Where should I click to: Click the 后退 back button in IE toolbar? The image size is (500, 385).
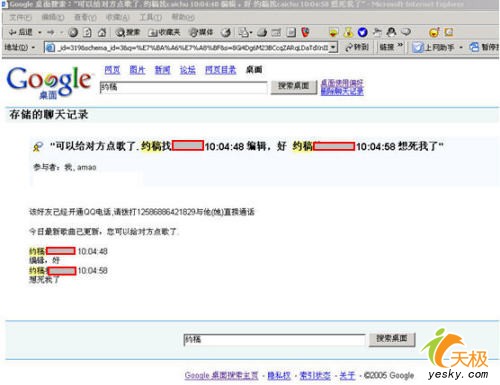21,32
